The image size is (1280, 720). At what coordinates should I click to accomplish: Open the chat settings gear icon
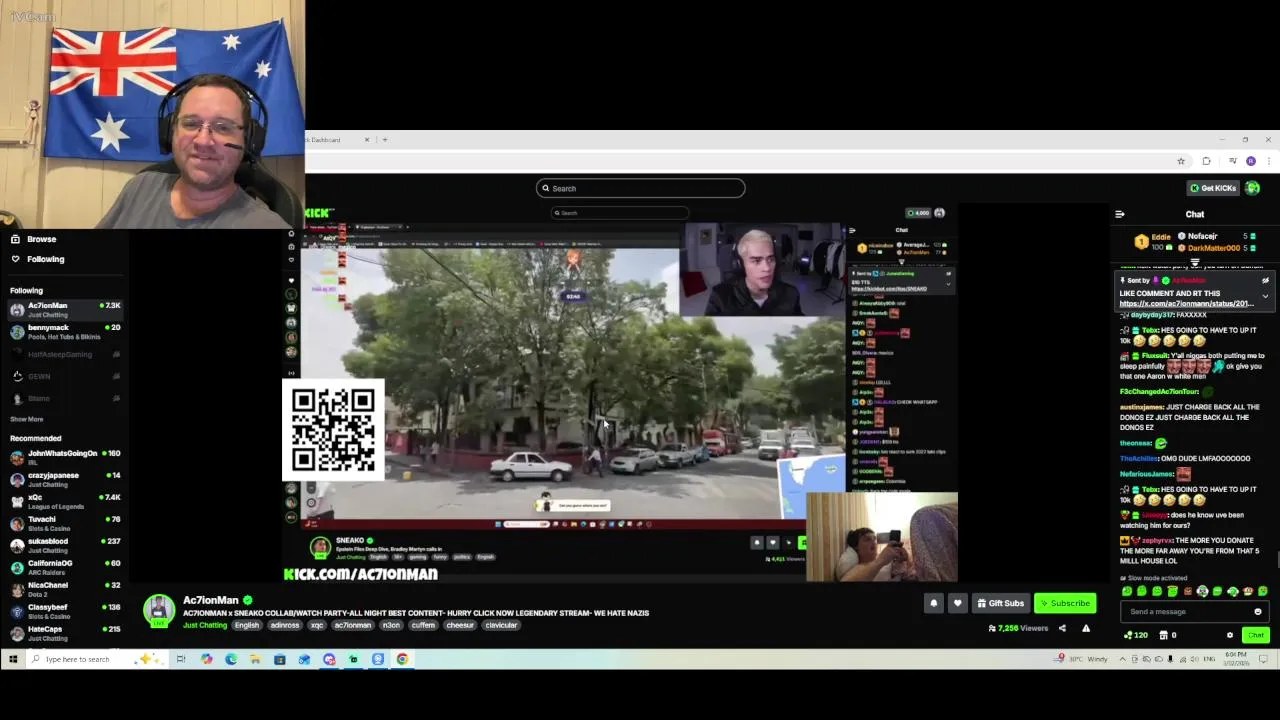[1230, 635]
